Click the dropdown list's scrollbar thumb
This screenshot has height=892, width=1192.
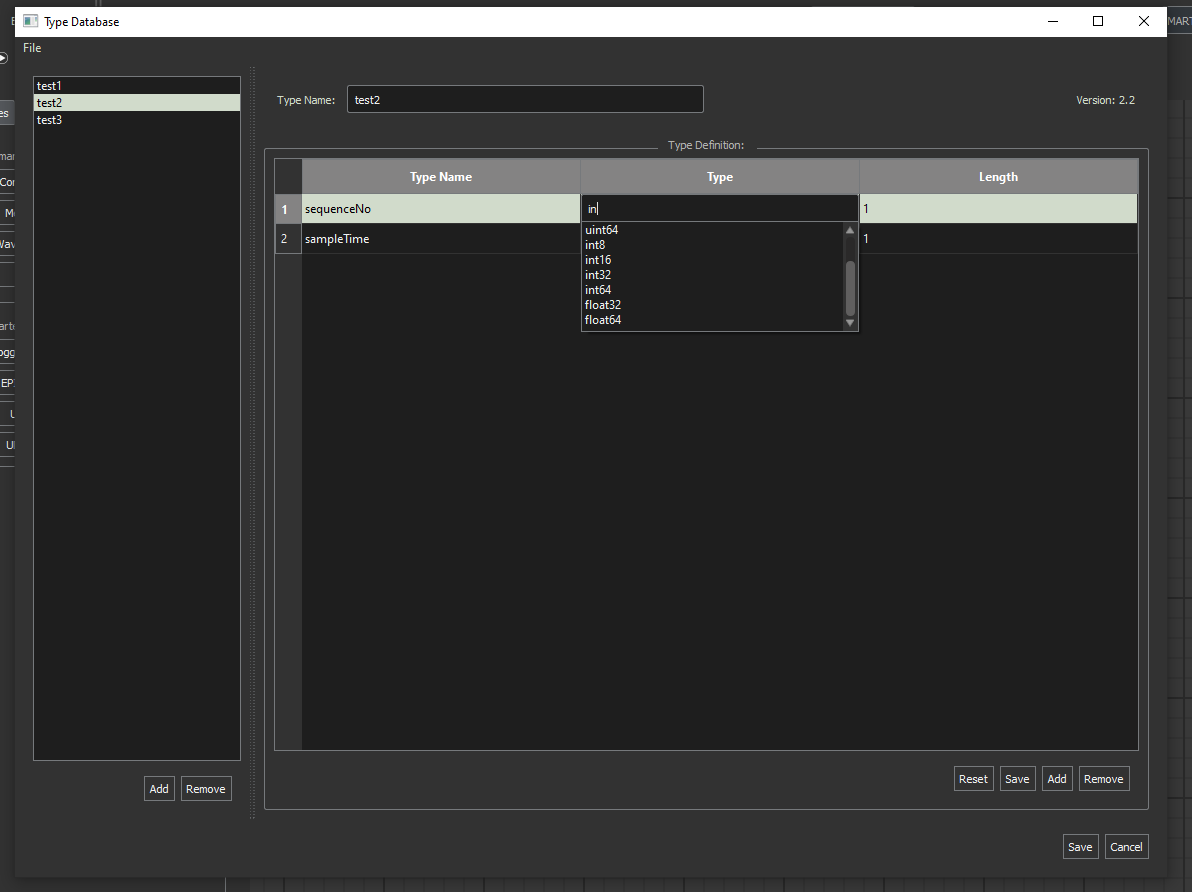coord(850,288)
